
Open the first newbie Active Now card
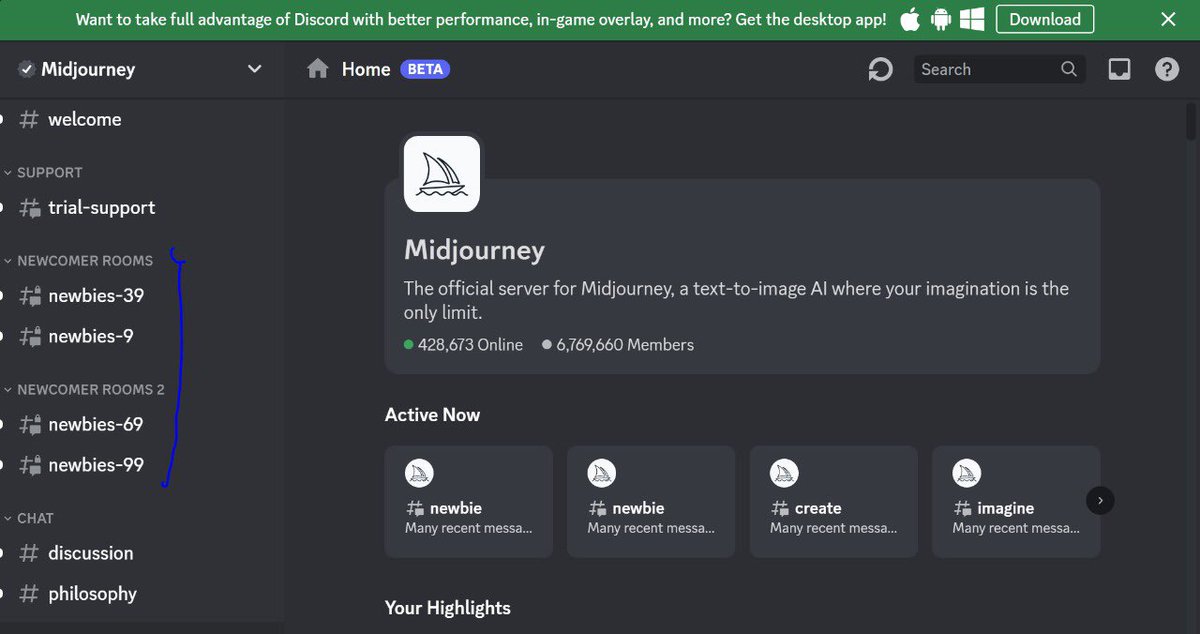coord(469,501)
